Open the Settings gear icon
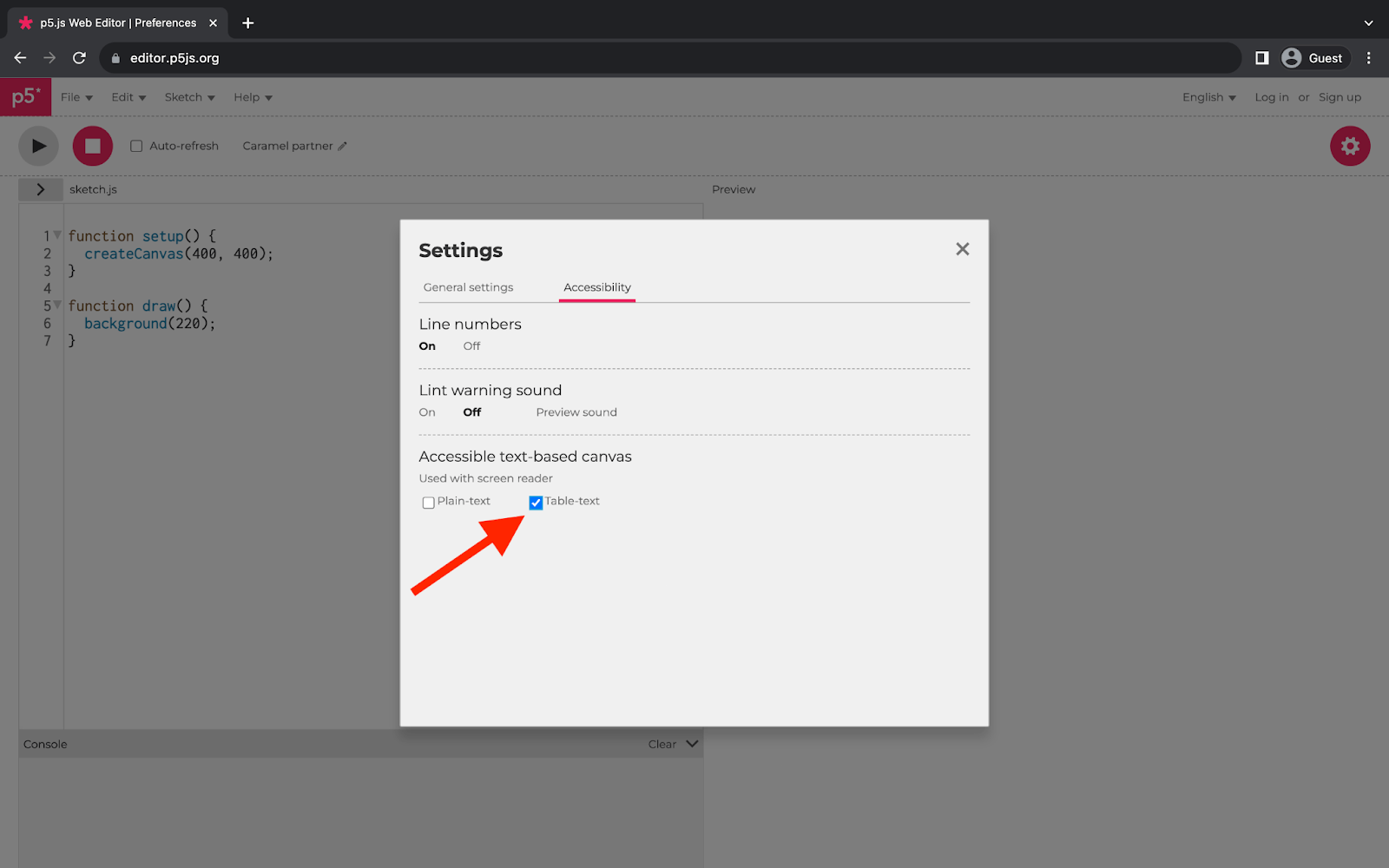Screen dimensions: 1389x868 point(1349,145)
